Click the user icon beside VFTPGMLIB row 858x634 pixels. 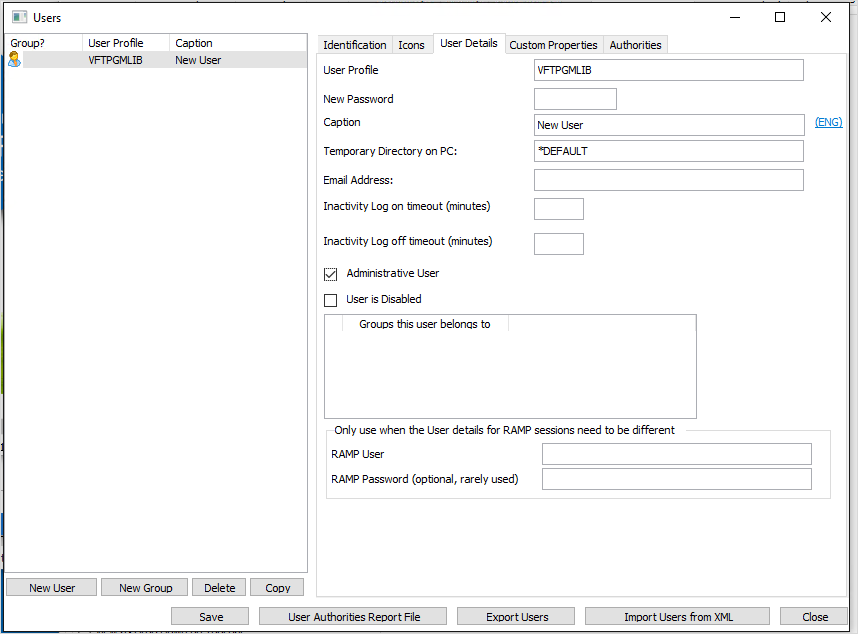15,60
